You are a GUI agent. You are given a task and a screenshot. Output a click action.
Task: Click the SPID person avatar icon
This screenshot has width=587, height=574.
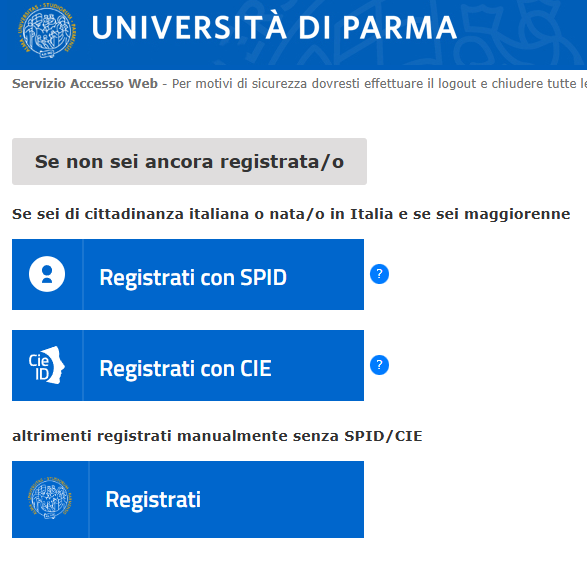47,274
